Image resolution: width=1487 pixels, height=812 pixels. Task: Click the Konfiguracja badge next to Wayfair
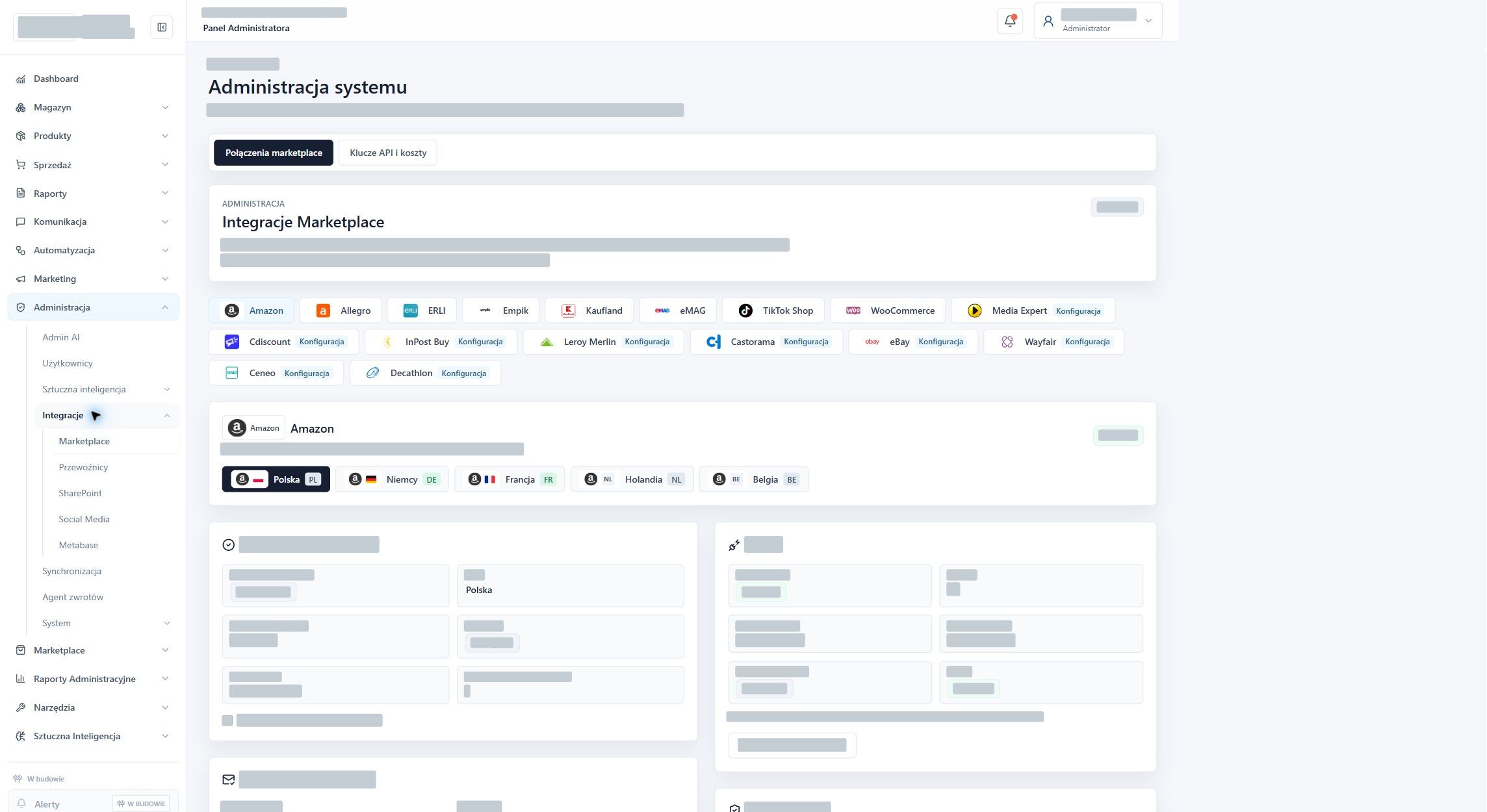pyautogui.click(x=1087, y=342)
